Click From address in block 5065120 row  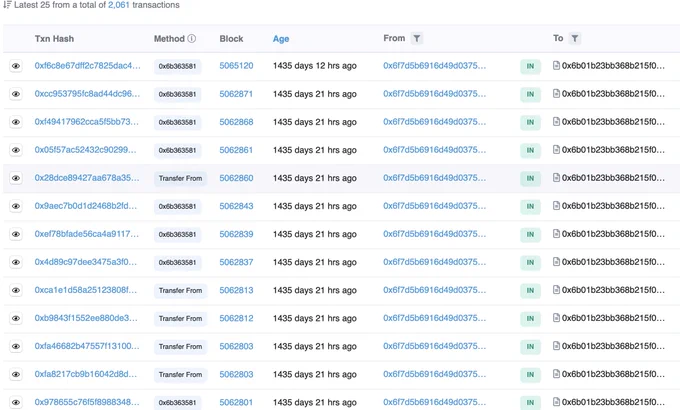tap(435, 66)
